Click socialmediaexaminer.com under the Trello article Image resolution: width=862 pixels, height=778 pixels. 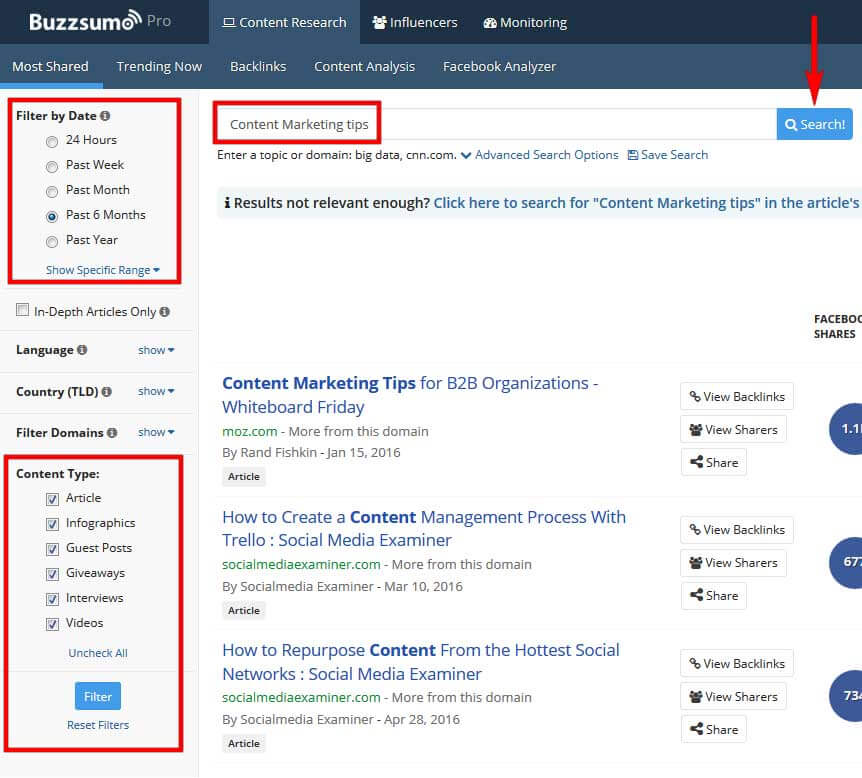(301, 565)
